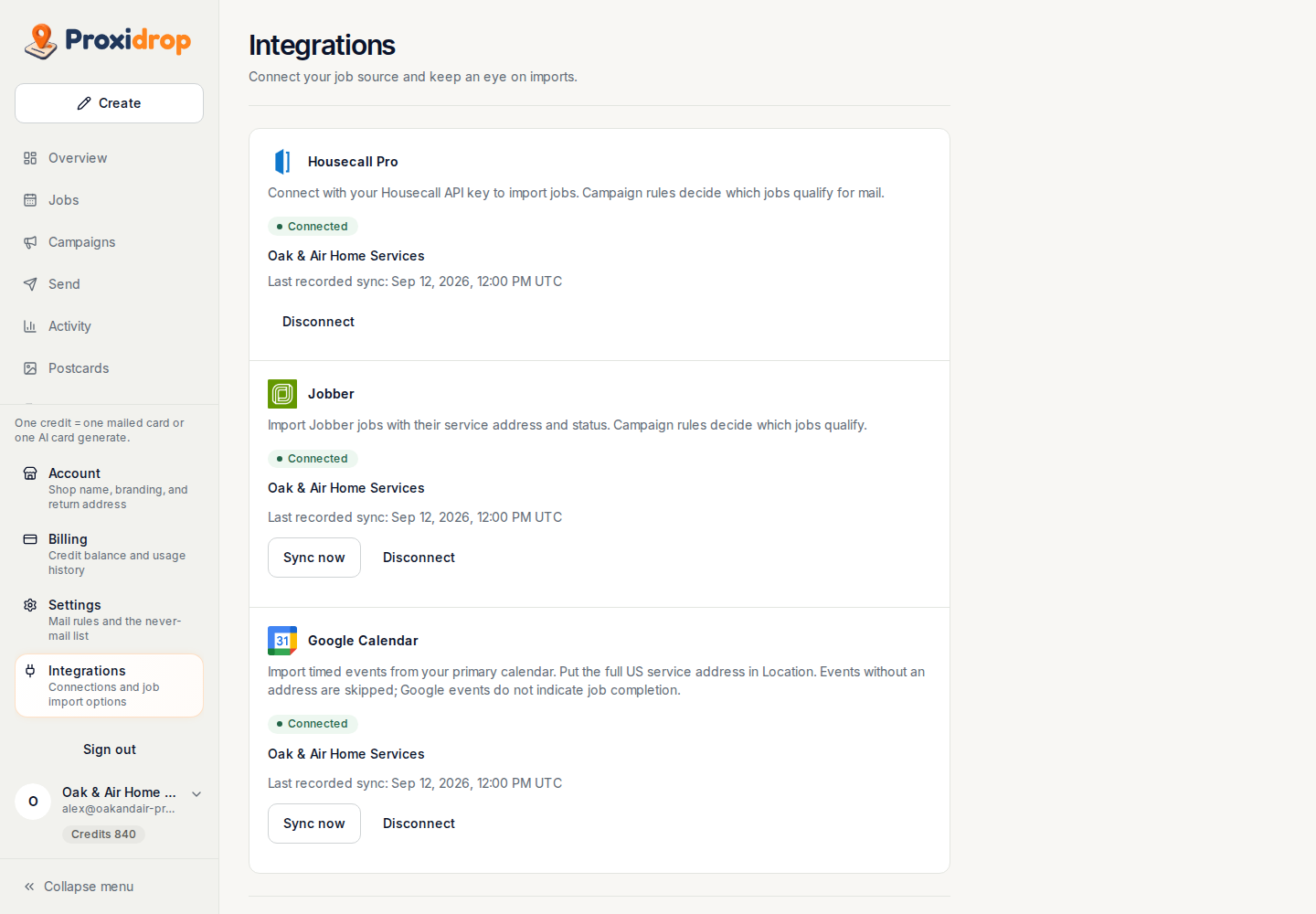Click the Collapse menu label
Screen dimensions: 1316x914
89,887
